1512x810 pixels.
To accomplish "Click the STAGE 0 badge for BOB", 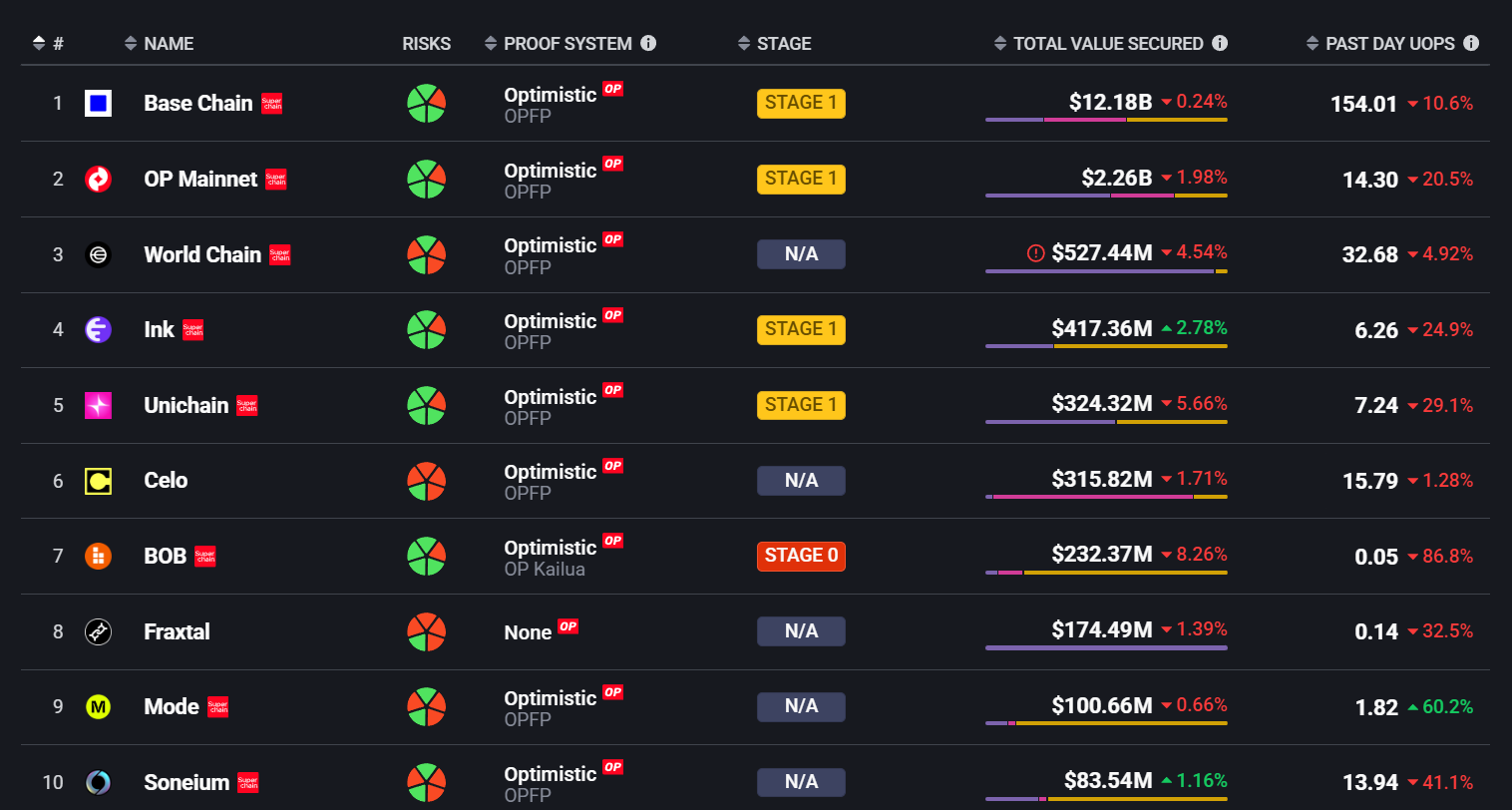I will pos(801,556).
